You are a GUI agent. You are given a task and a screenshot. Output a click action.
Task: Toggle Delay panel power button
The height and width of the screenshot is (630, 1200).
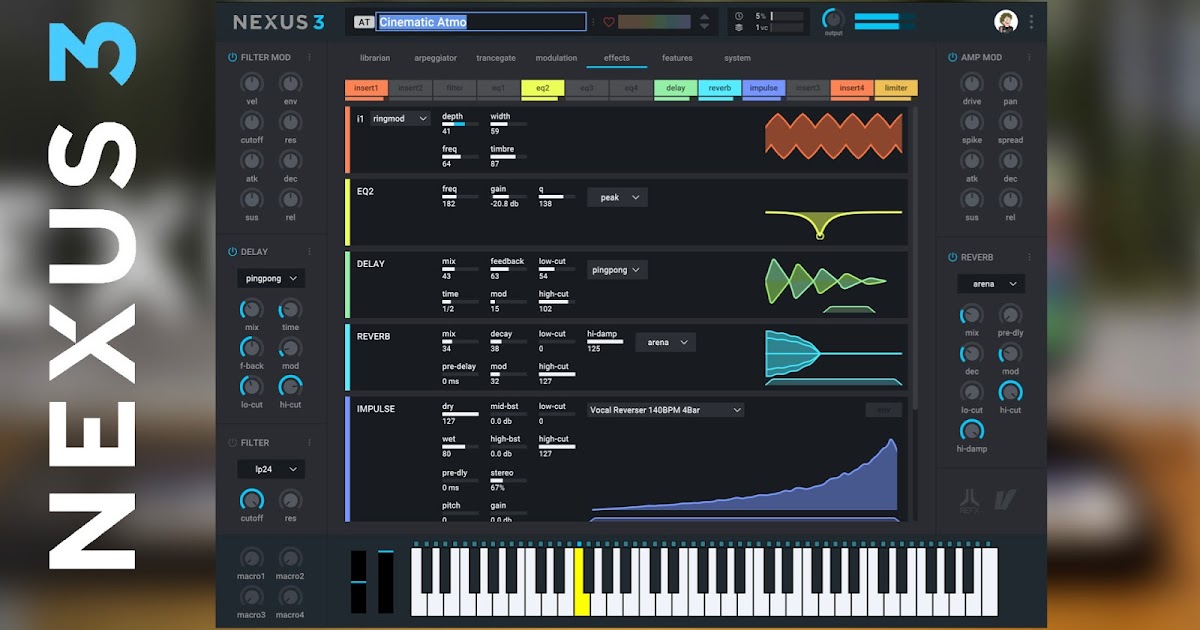233,252
